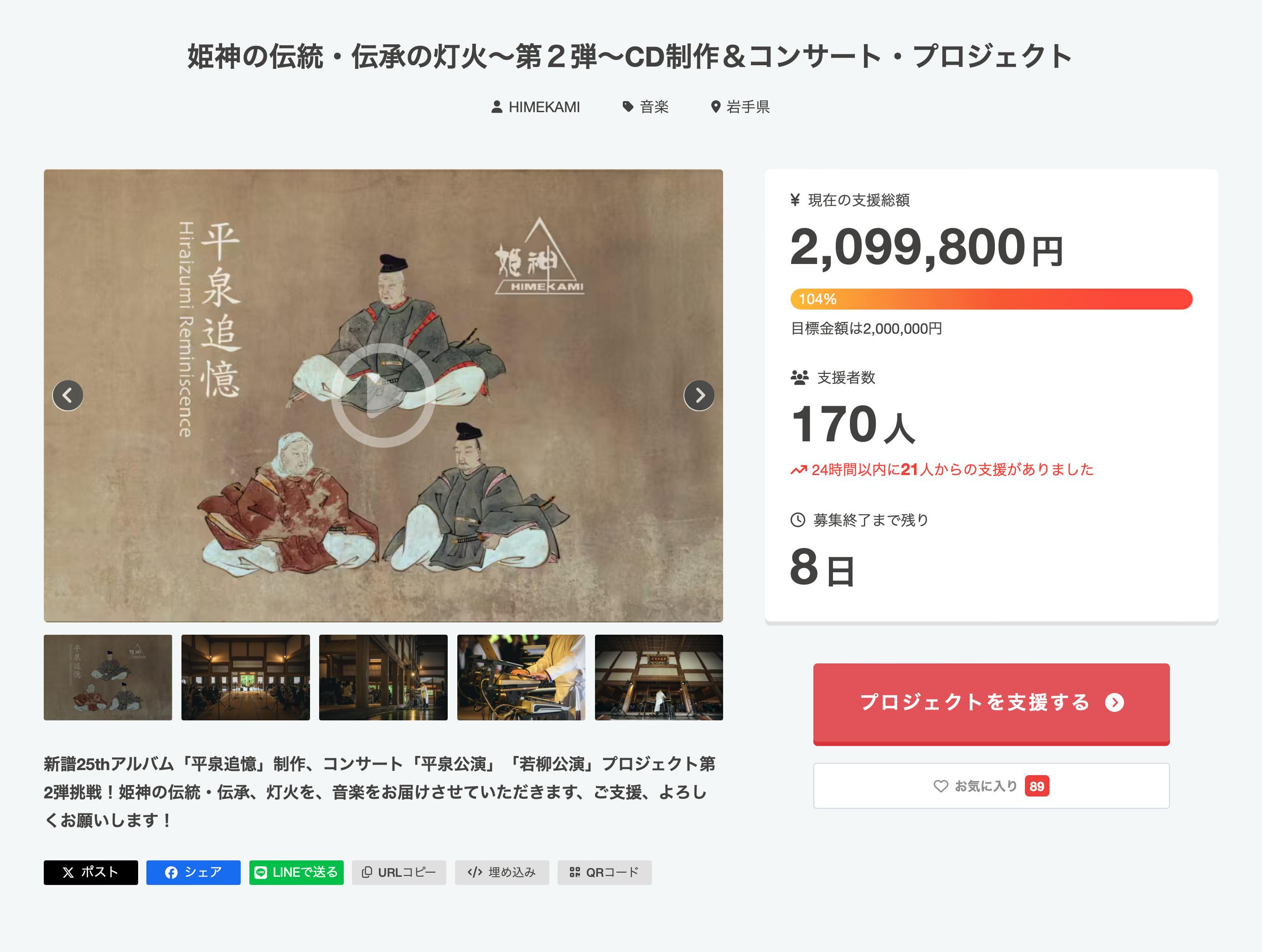Image resolution: width=1262 pixels, height=952 pixels.
Task: Send the project via LINEで送る
Action: (x=296, y=873)
